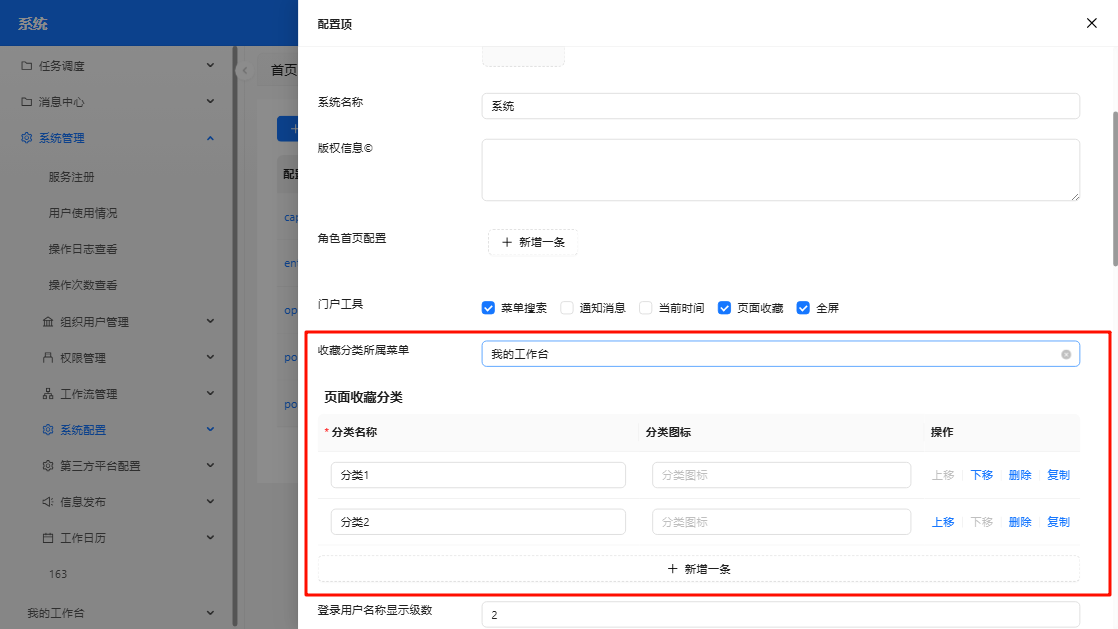Click the disabled 上移 in the 分类1 row
Screen dimensions: 1118x629
pyautogui.click(x=943, y=475)
